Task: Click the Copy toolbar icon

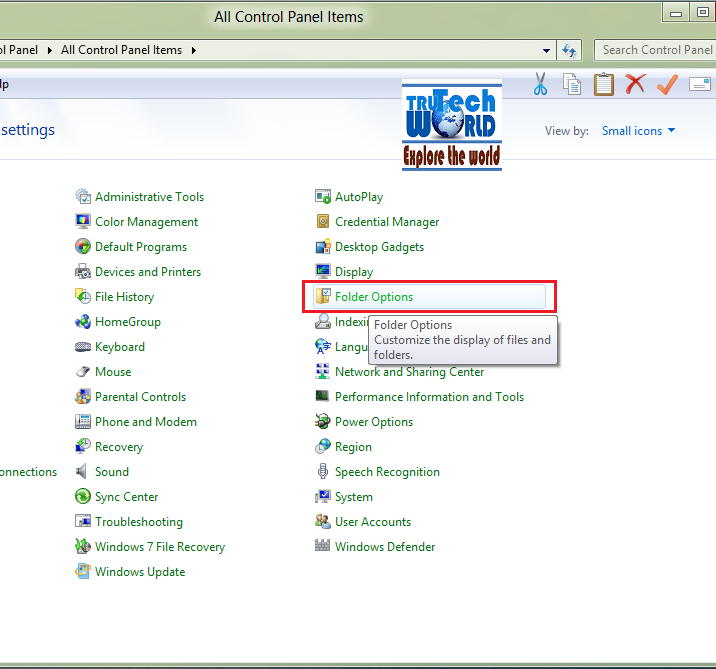Action: click(x=572, y=84)
